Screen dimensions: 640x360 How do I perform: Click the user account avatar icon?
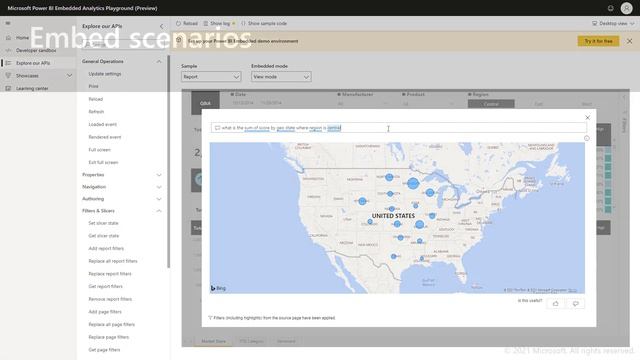[x=626, y=8]
